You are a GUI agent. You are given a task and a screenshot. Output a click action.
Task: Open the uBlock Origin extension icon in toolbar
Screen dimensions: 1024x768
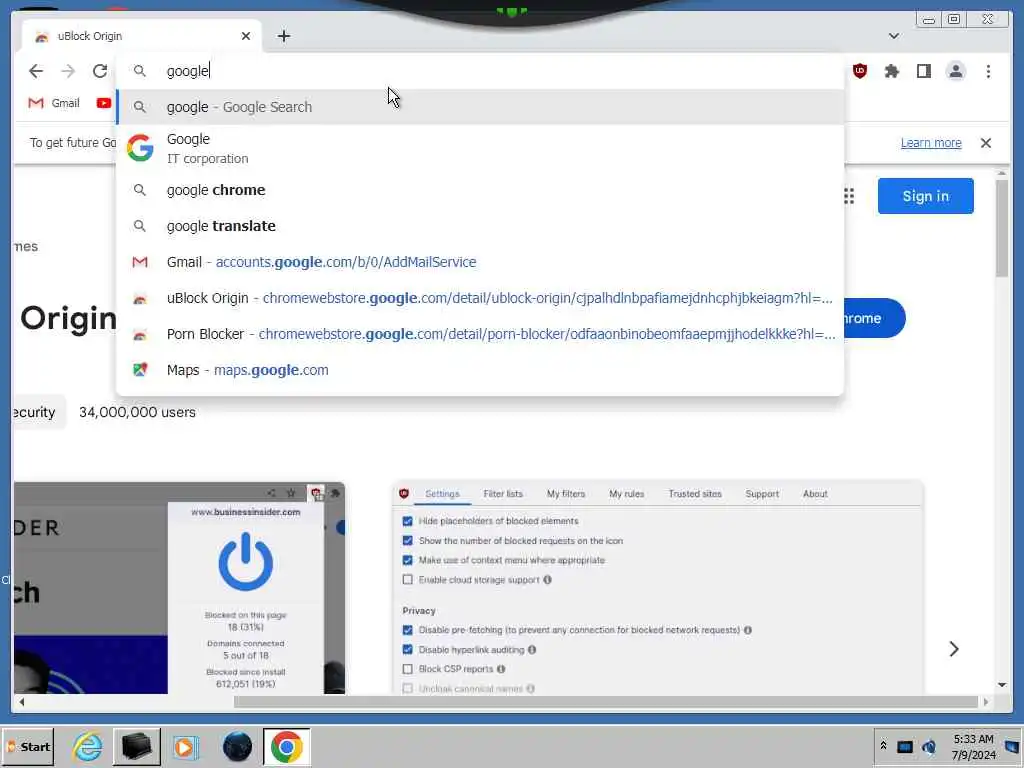click(x=859, y=71)
